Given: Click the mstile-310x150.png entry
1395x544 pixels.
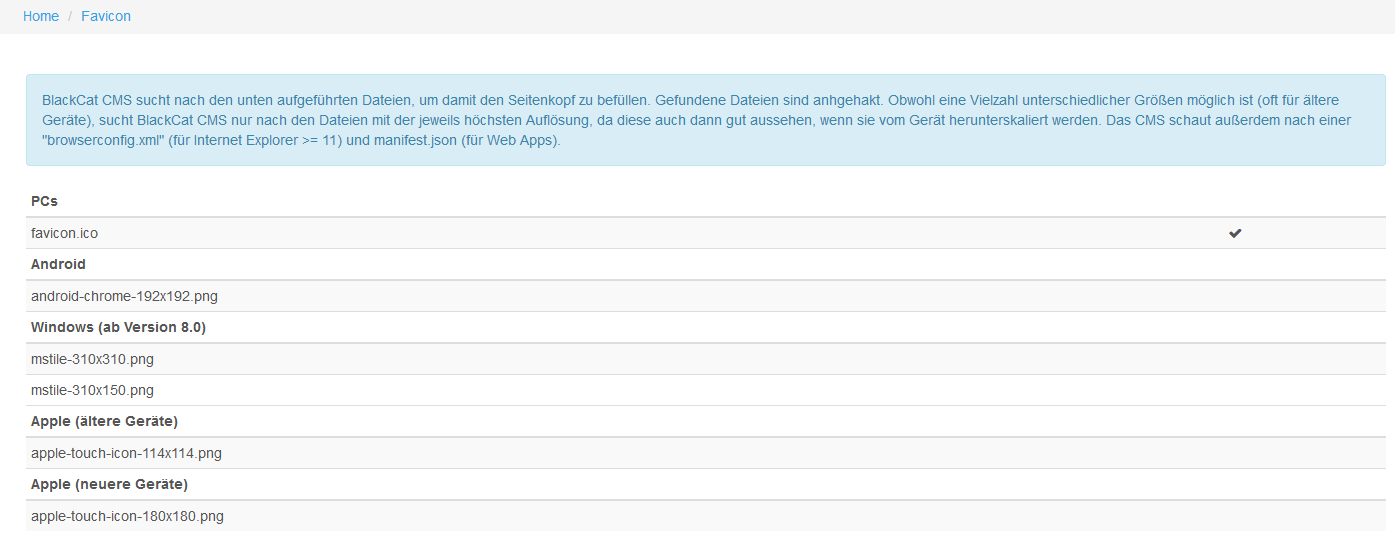Looking at the screenshot, I should coord(93,390).
